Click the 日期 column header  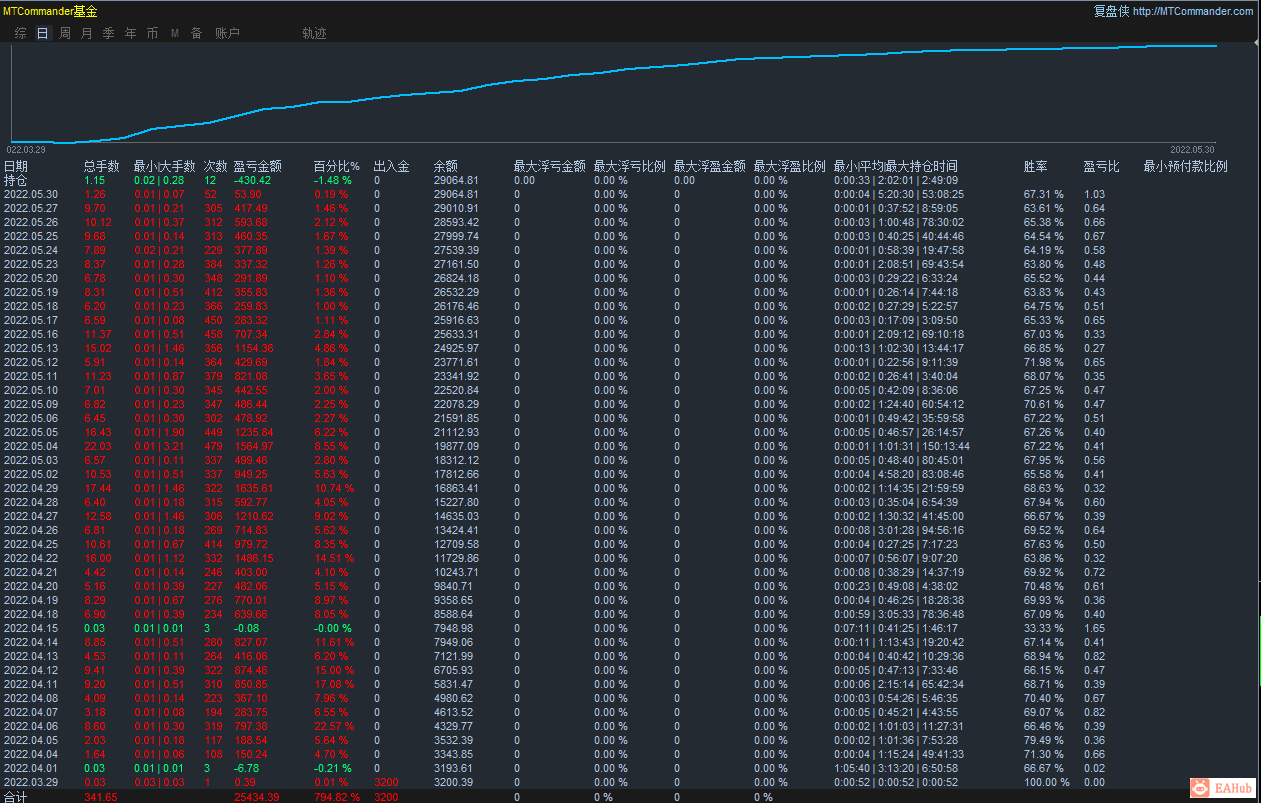(16, 167)
